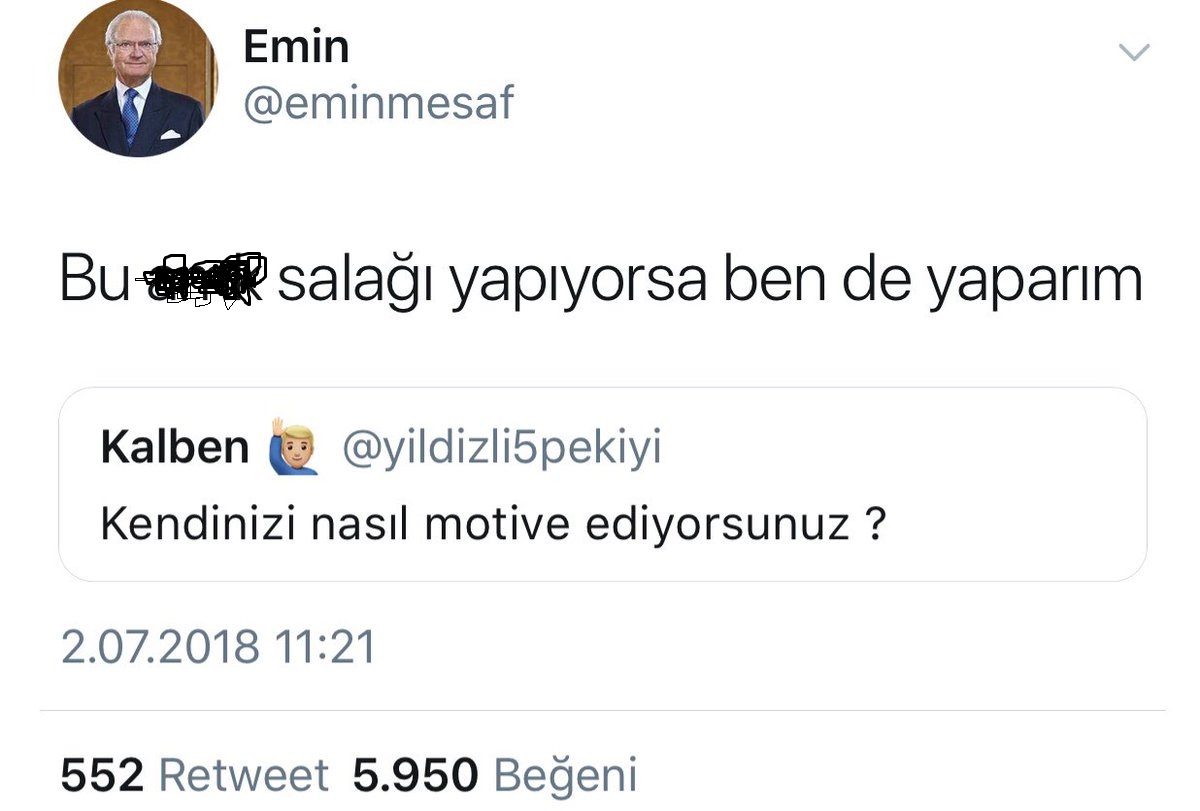Expand the tweet options chevron
Image resolution: width=1200 pixels, height=811 pixels.
coord(1133,52)
